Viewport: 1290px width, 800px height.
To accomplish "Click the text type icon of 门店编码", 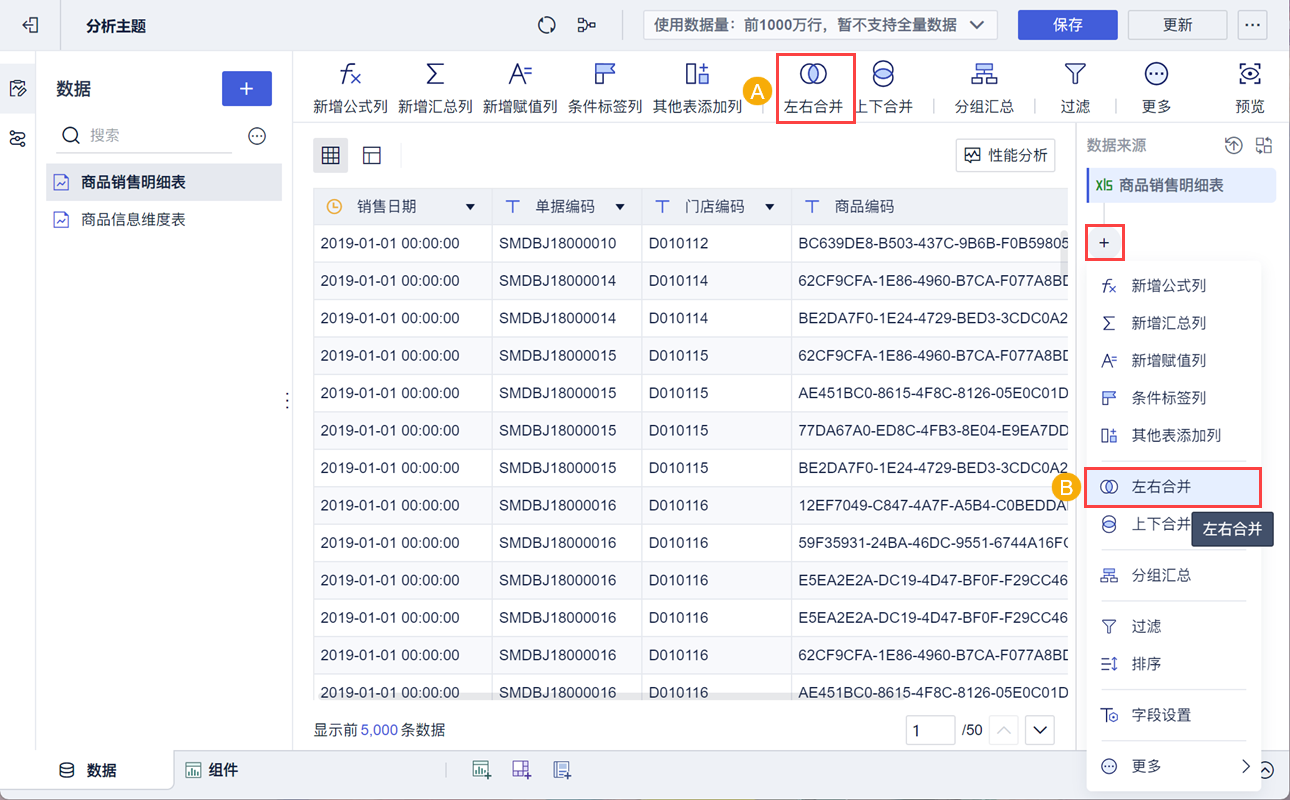I will (x=662, y=207).
